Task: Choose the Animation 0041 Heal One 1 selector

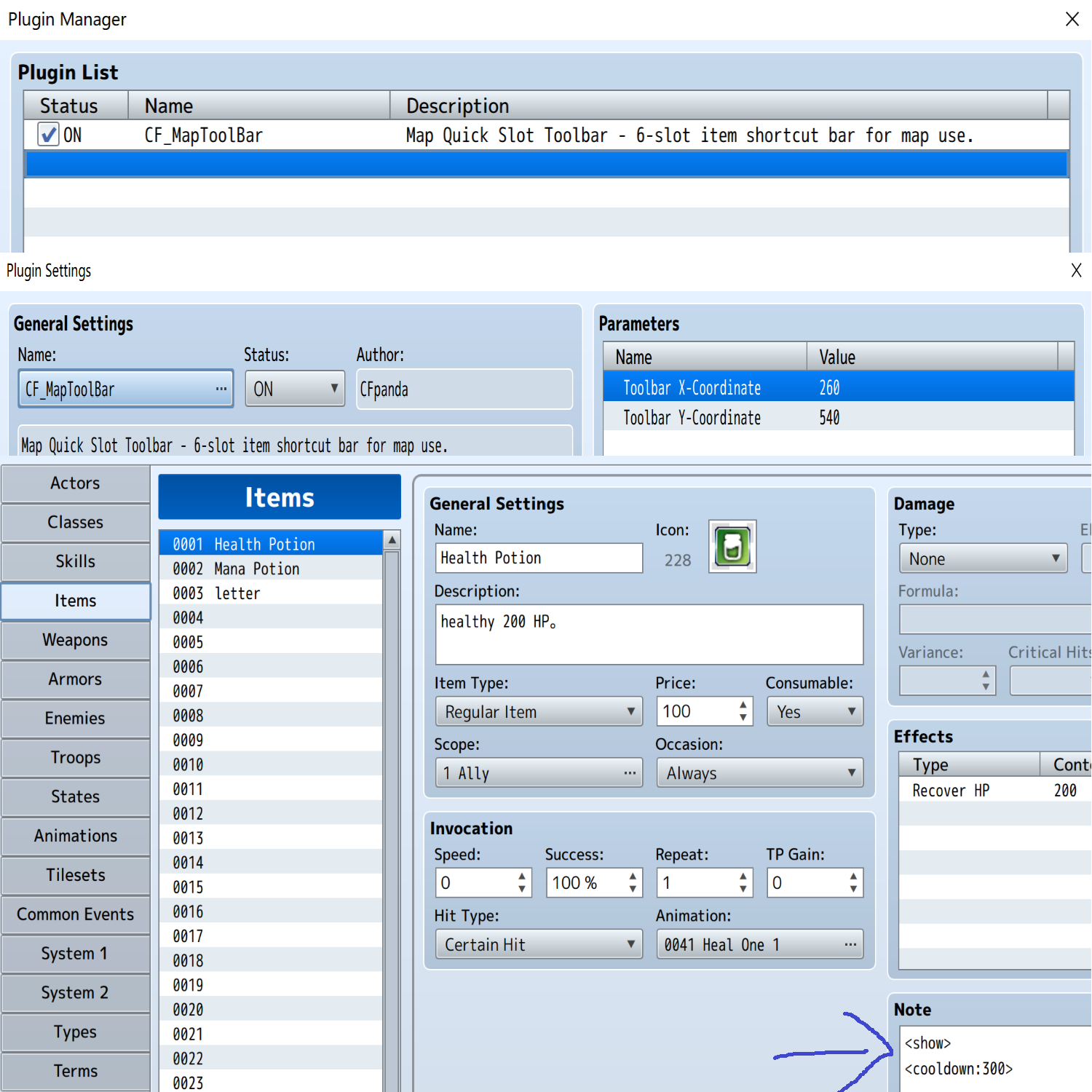Action: tap(760, 944)
